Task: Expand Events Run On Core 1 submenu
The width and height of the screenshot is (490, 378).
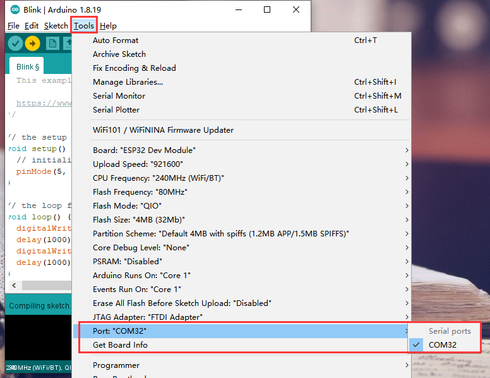Action: pos(241,289)
